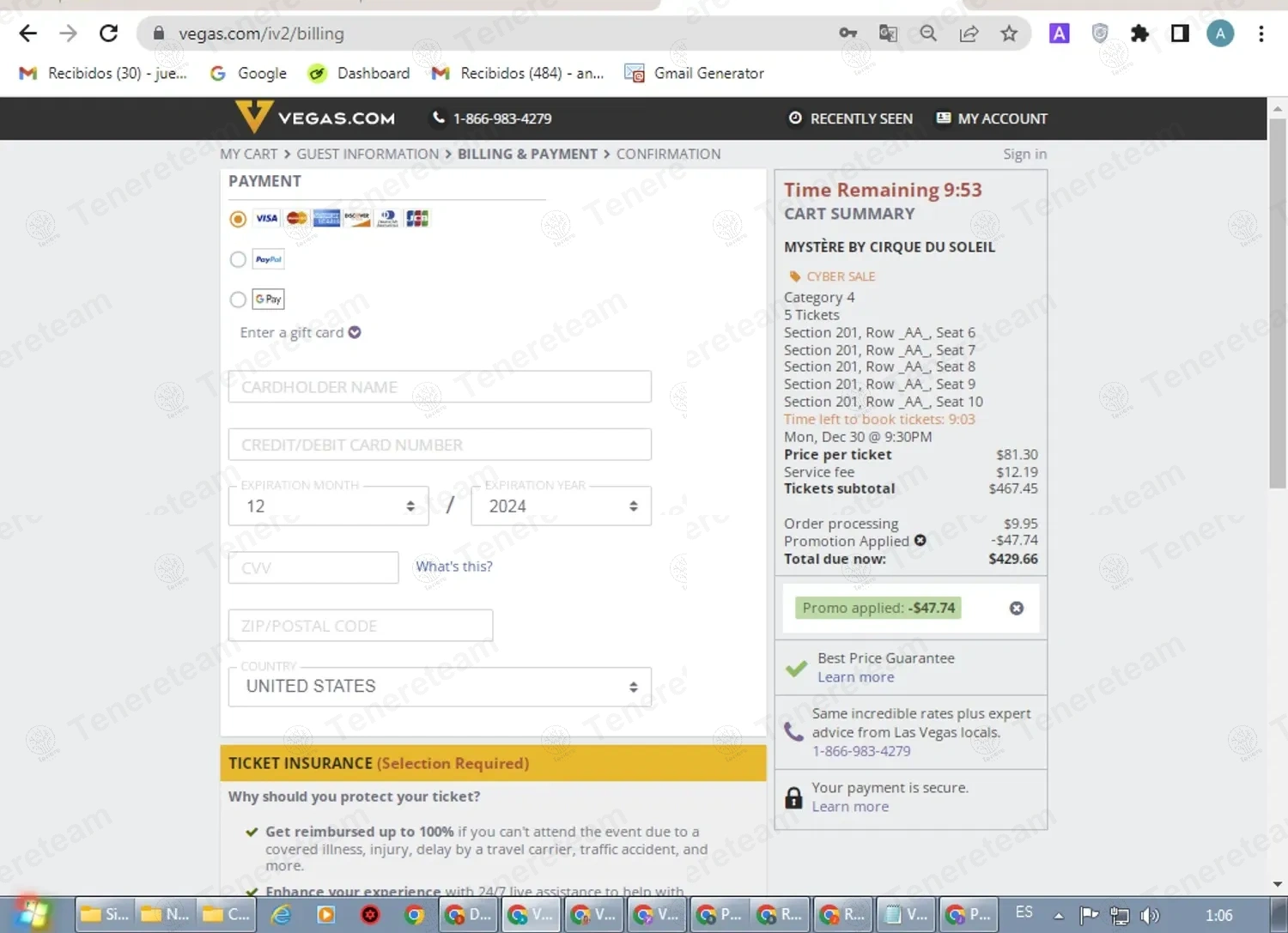
Task: Open My Account menu
Action: point(992,118)
